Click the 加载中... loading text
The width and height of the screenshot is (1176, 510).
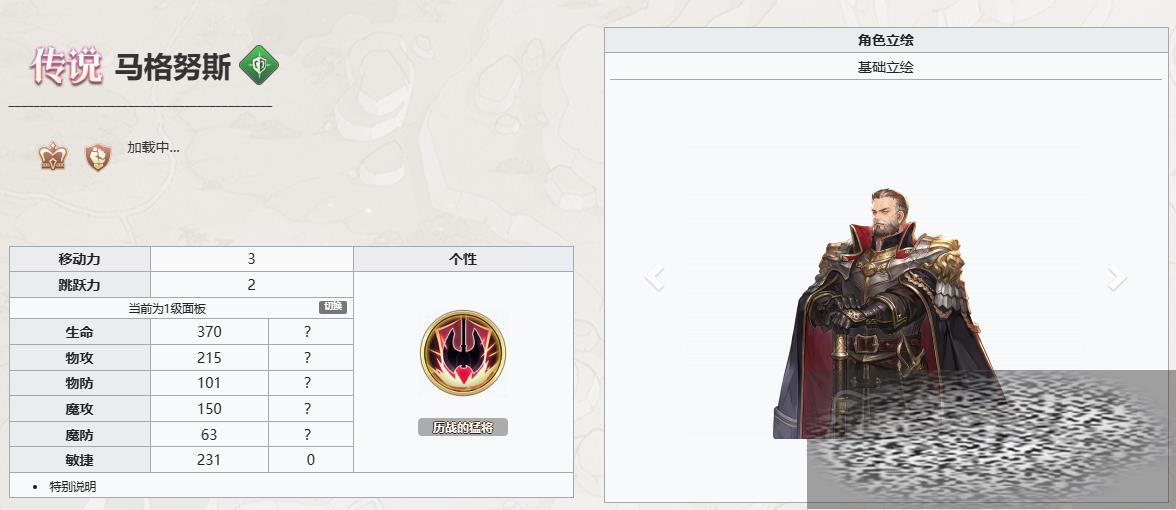click(153, 148)
